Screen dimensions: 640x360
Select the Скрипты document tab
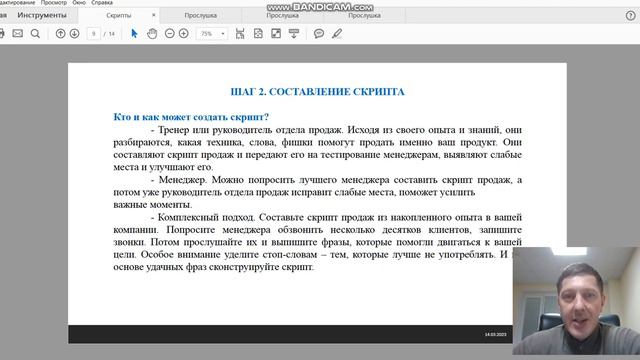119,16
